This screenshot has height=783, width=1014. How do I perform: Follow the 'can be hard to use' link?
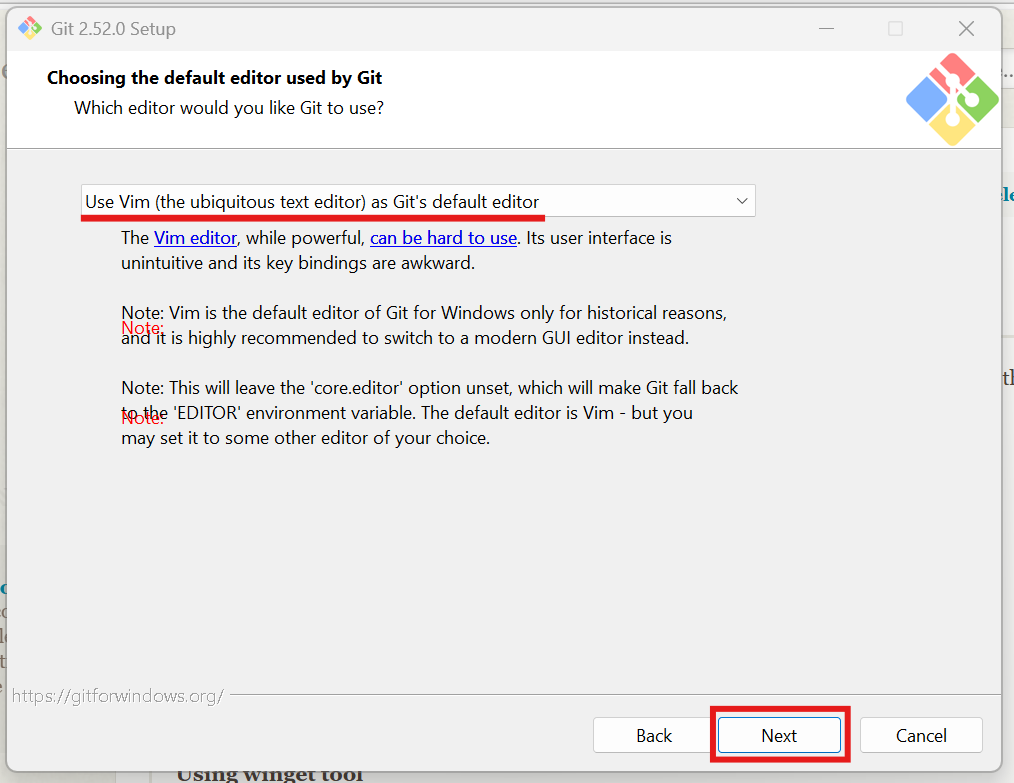tap(443, 238)
